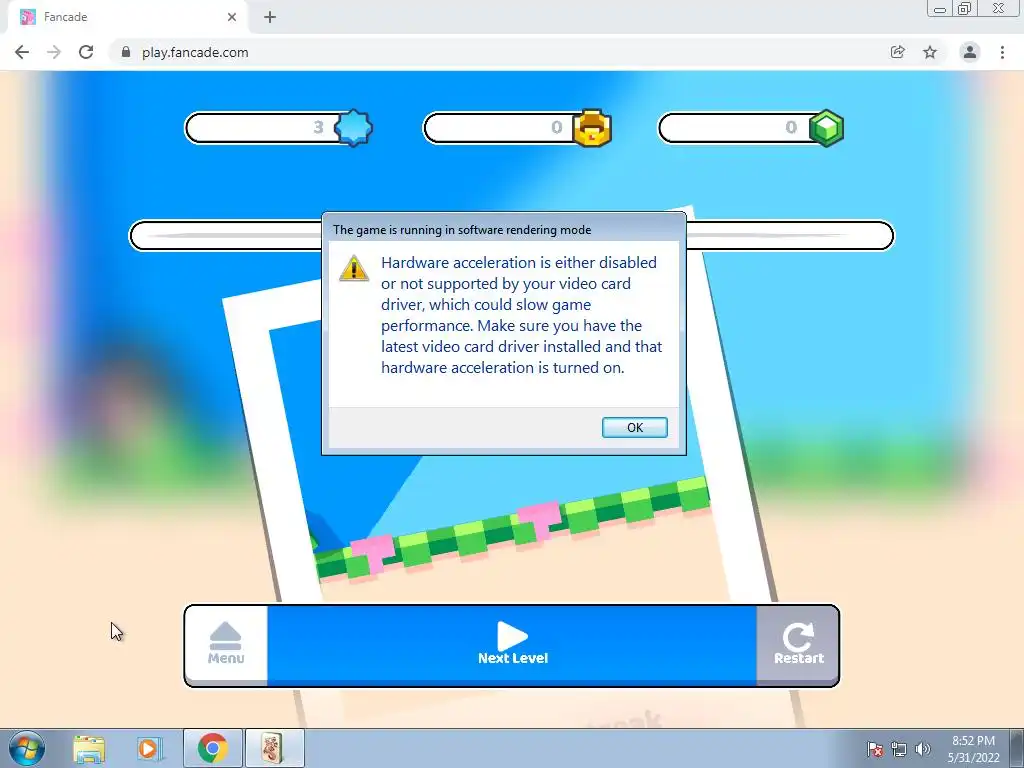Open Windows Explorer from the taskbar
1024x768 pixels.
click(x=89, y=748)
